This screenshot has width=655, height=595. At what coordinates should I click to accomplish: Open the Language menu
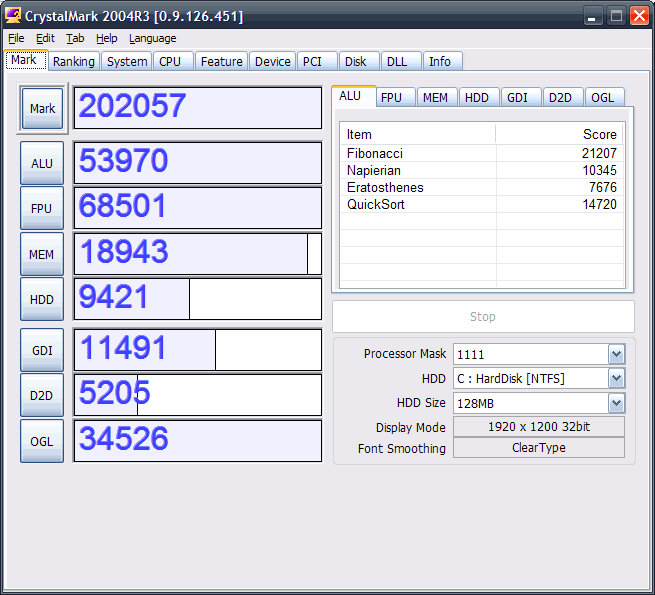pos(152,38)
